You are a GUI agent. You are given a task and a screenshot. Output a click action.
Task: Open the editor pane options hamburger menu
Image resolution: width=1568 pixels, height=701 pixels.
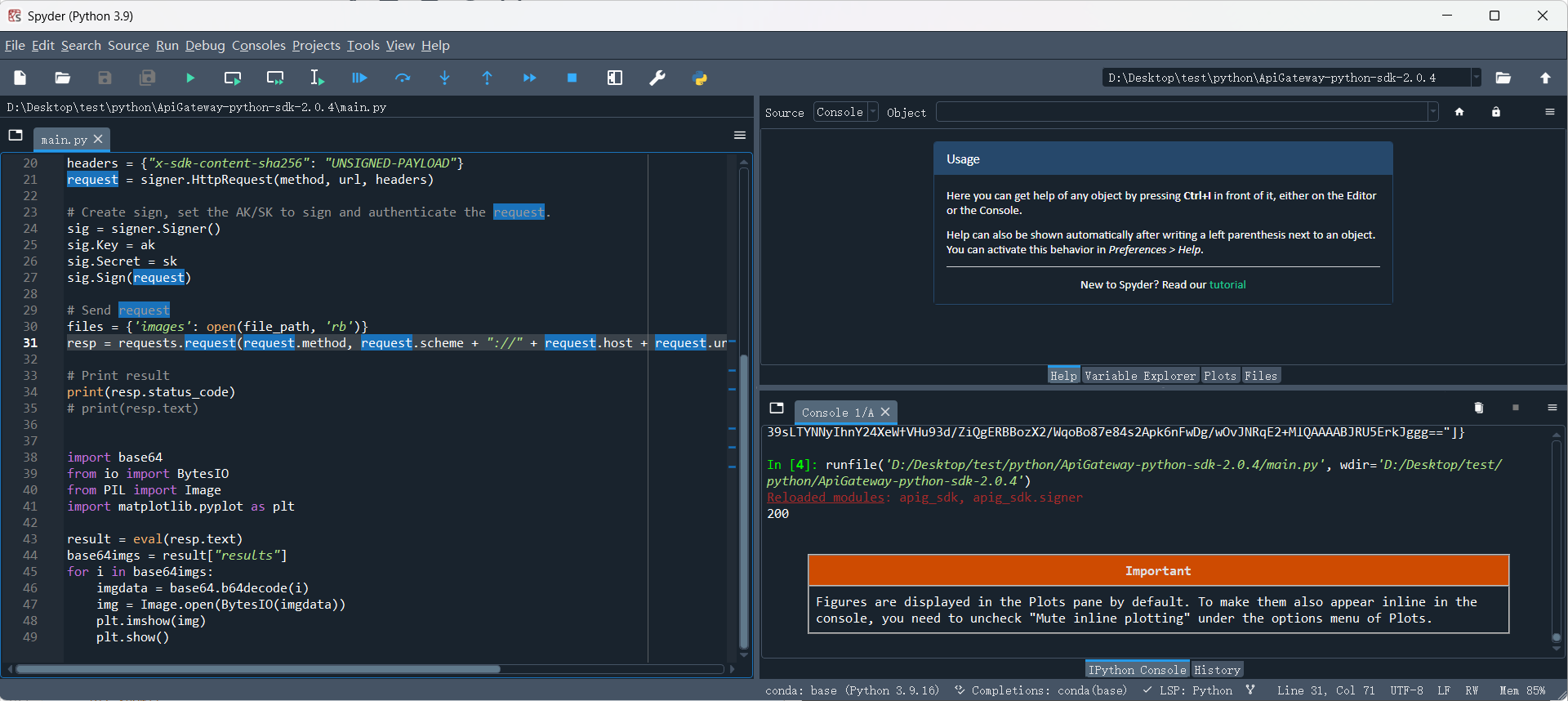pyautogui.click(x=740, y=136)
